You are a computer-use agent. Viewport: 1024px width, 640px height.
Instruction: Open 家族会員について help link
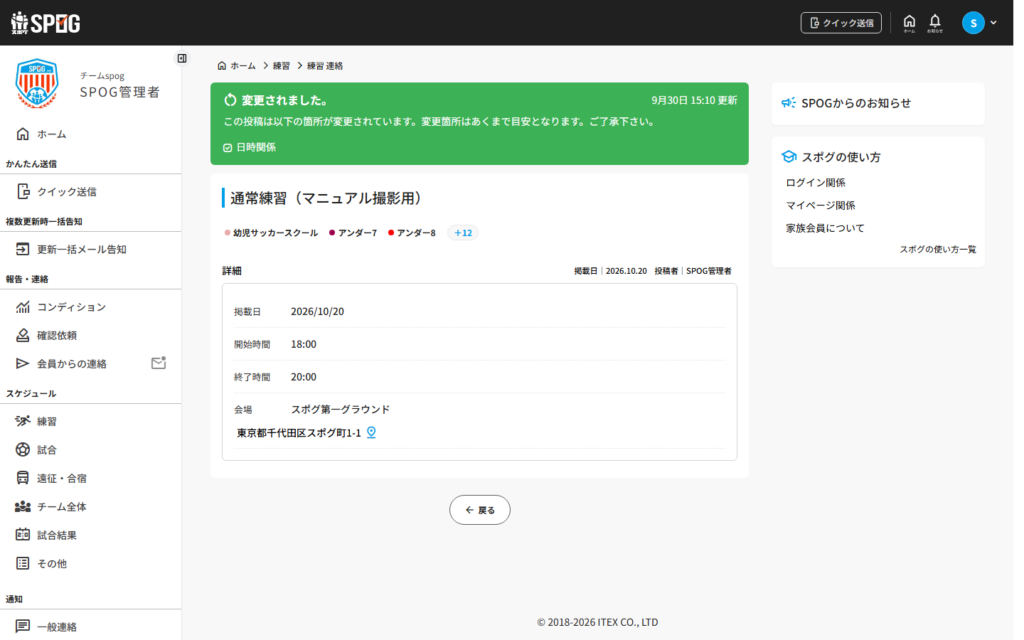click(x=825, y=228)
